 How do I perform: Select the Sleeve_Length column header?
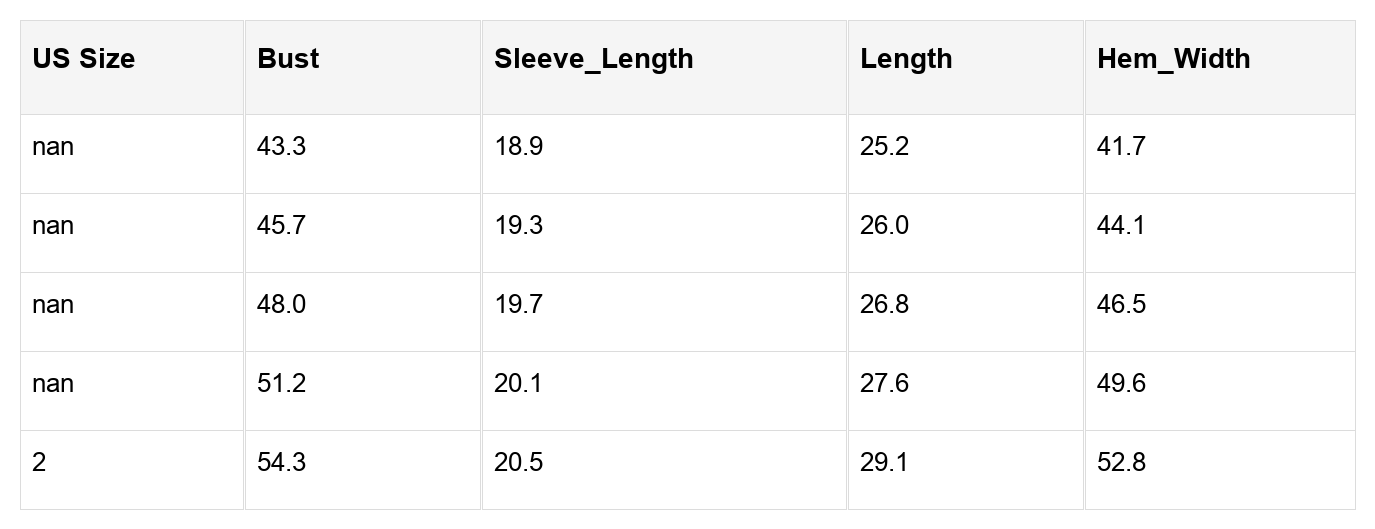[x=593, y=59]
